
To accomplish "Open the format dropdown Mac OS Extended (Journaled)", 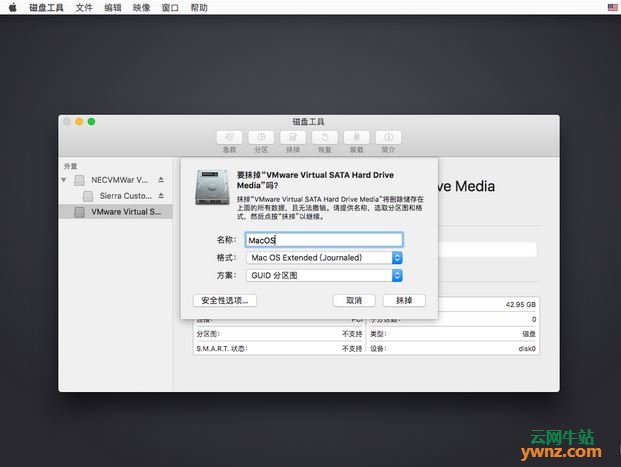I will click(x=324, y=258).
